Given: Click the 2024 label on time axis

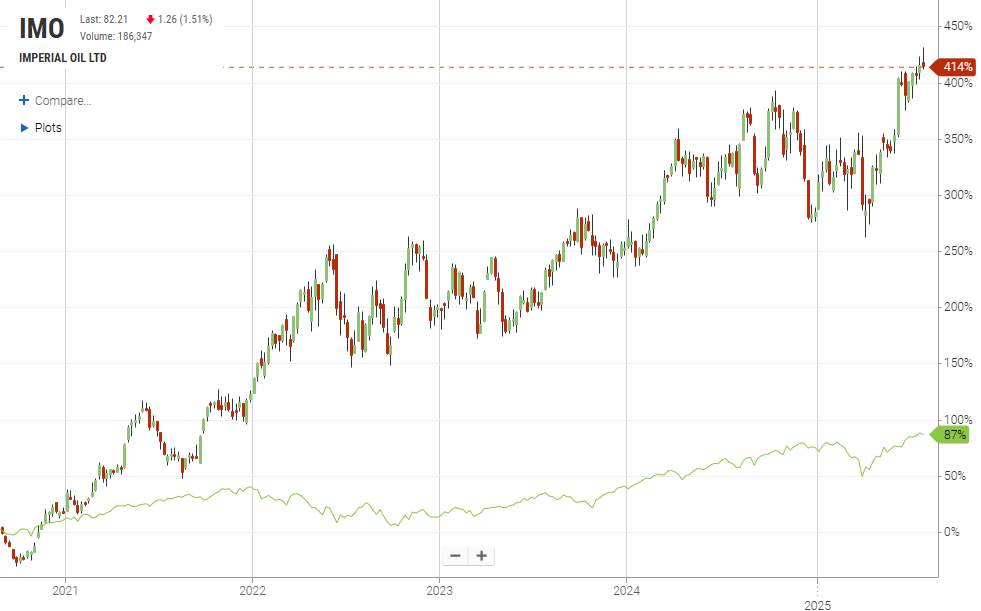Looking at the screenshot, I should (x=626, y=590).
